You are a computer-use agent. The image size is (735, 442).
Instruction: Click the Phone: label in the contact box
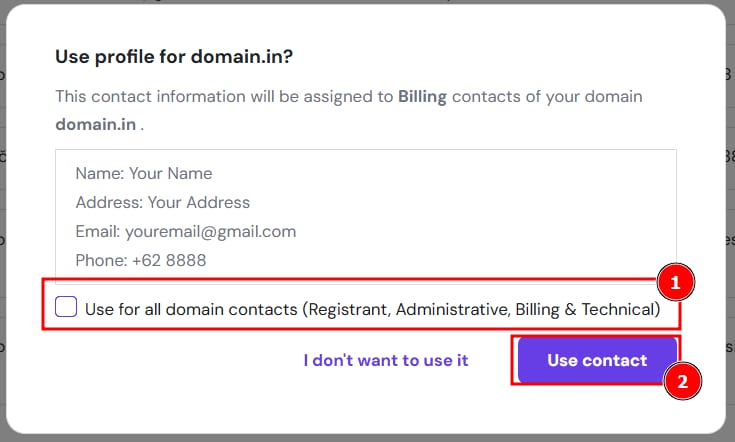coord(101,260)
